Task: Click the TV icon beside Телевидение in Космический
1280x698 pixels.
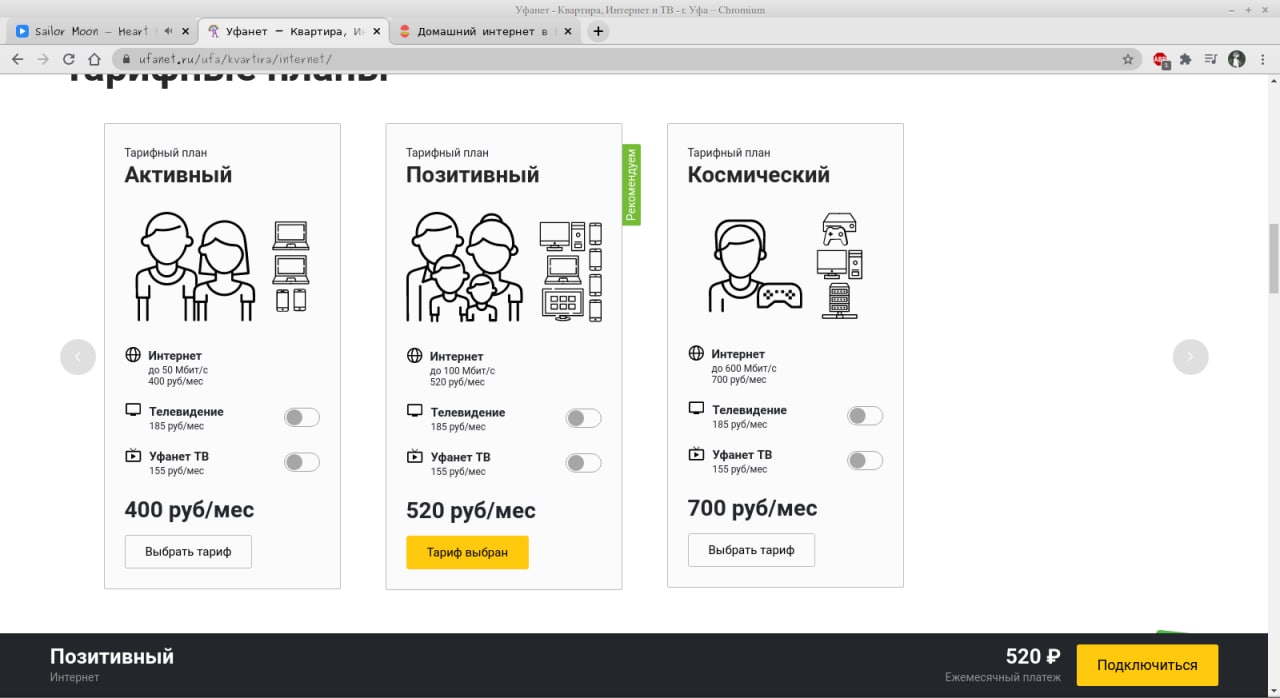Action: click(696, 409)
